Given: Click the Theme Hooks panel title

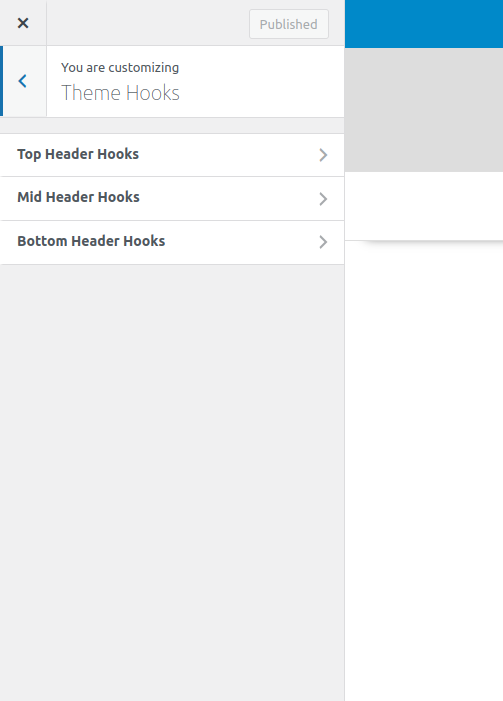Looking at the screenshot, I should click(120, 93).
